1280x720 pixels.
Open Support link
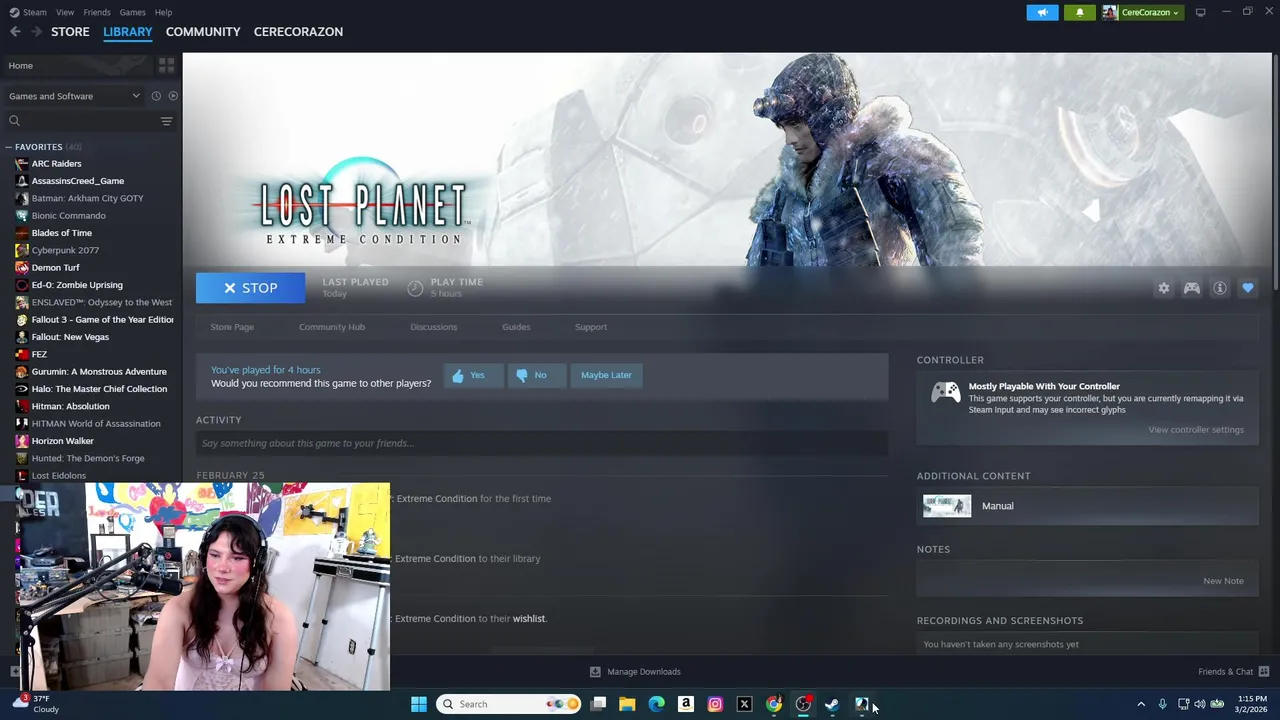591,327
